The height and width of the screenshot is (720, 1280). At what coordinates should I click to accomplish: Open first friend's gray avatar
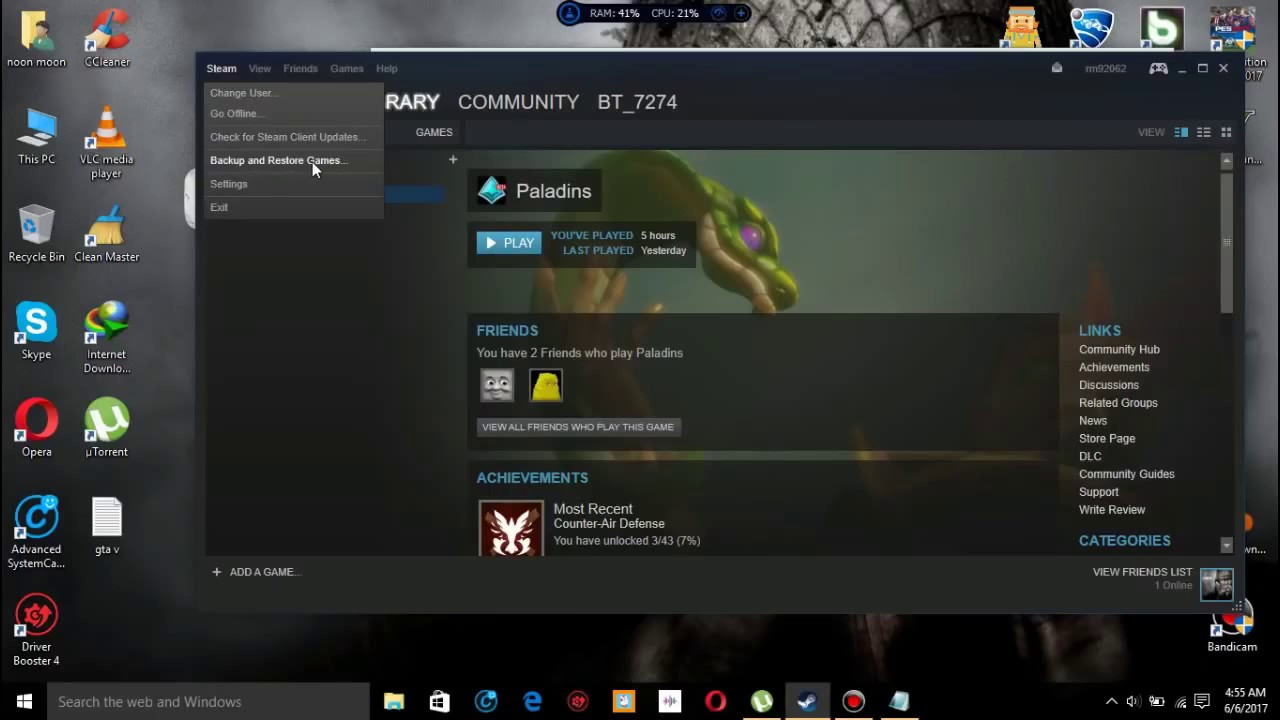point(497,385)
